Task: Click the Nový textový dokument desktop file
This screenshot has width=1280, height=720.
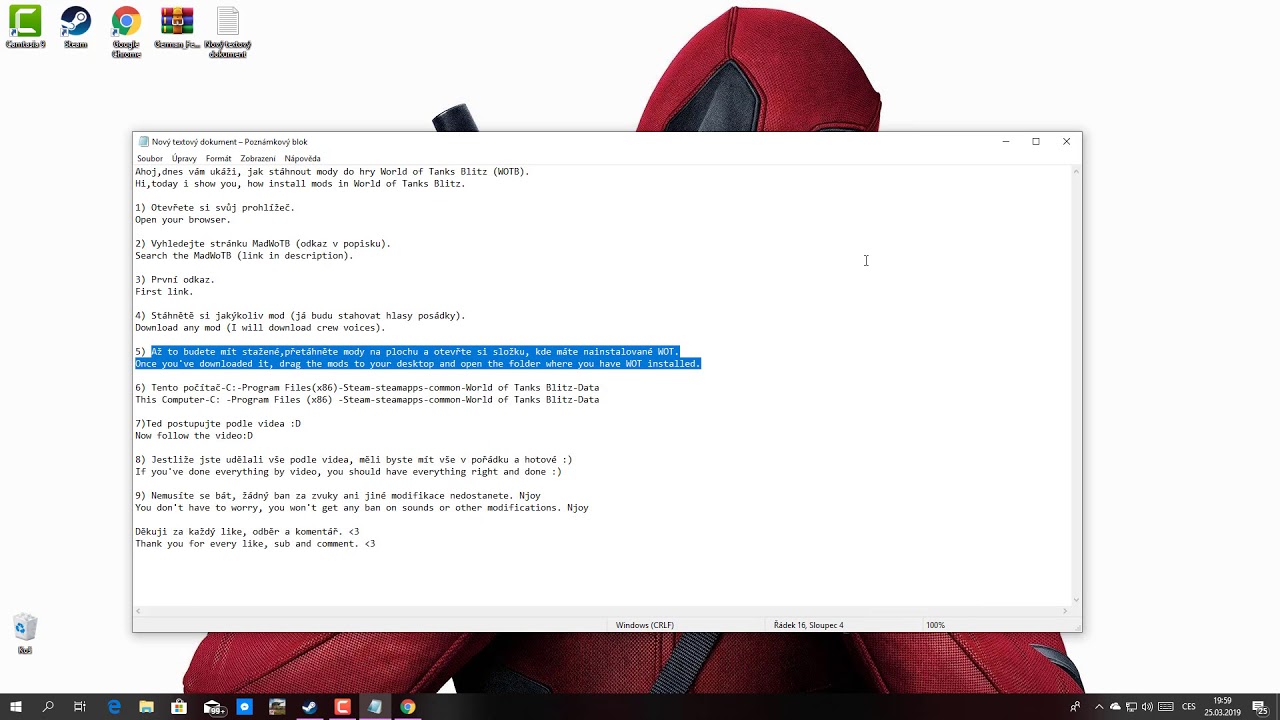Action: (x=228, y=32)
